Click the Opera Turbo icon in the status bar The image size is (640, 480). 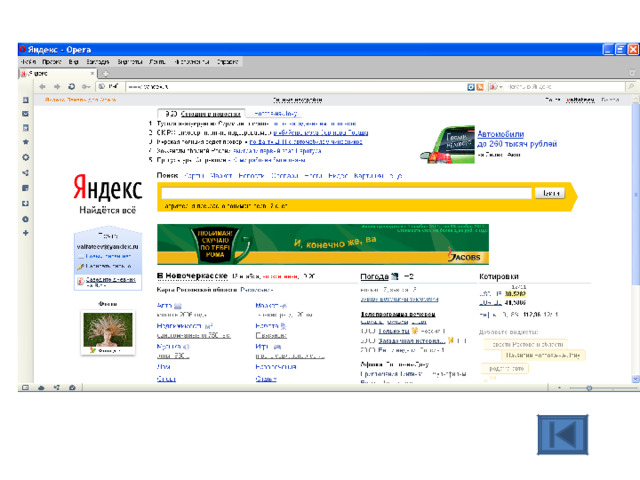pos(72,388)
